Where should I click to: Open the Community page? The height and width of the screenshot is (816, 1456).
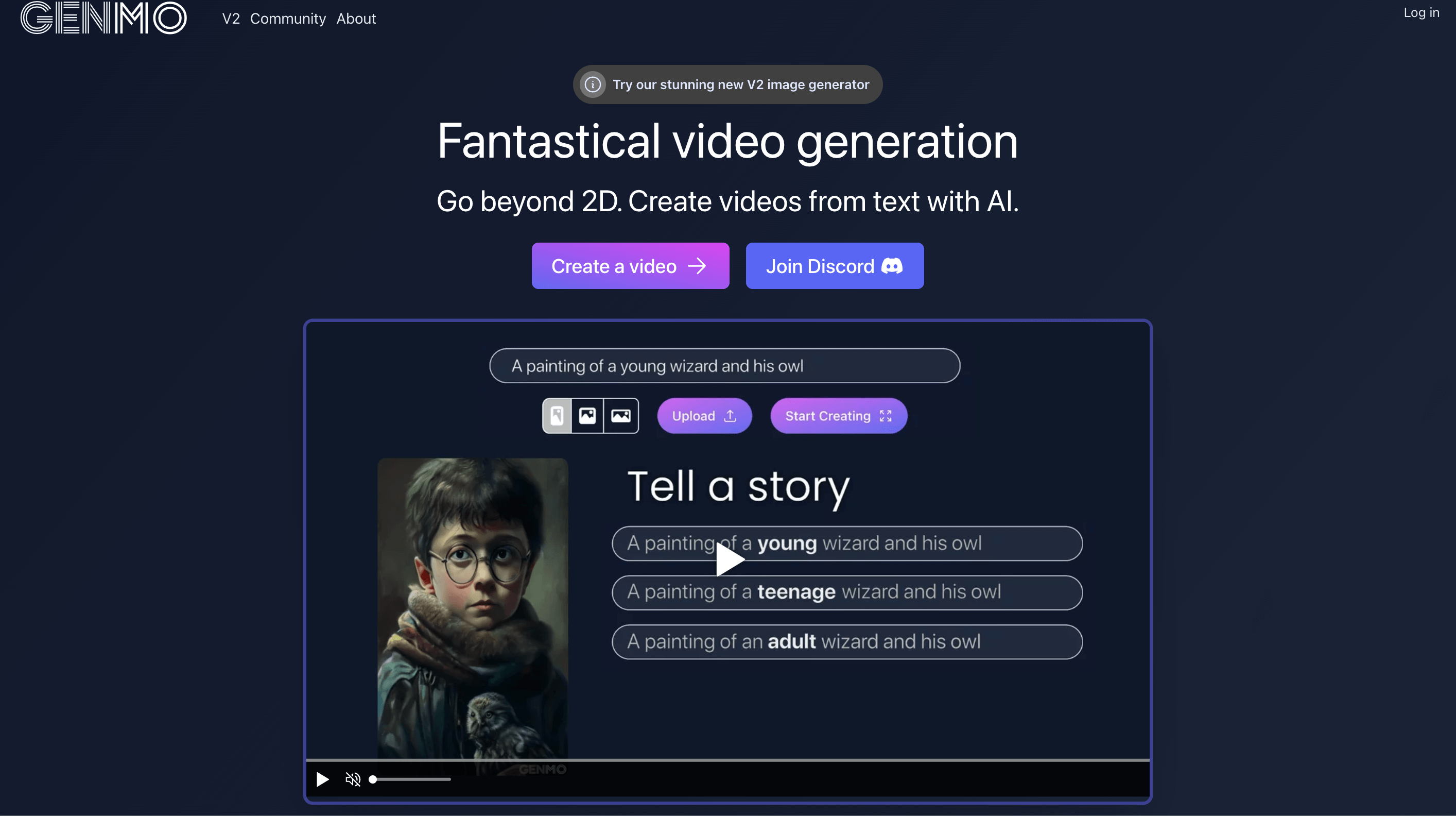[x=288, y=19]
